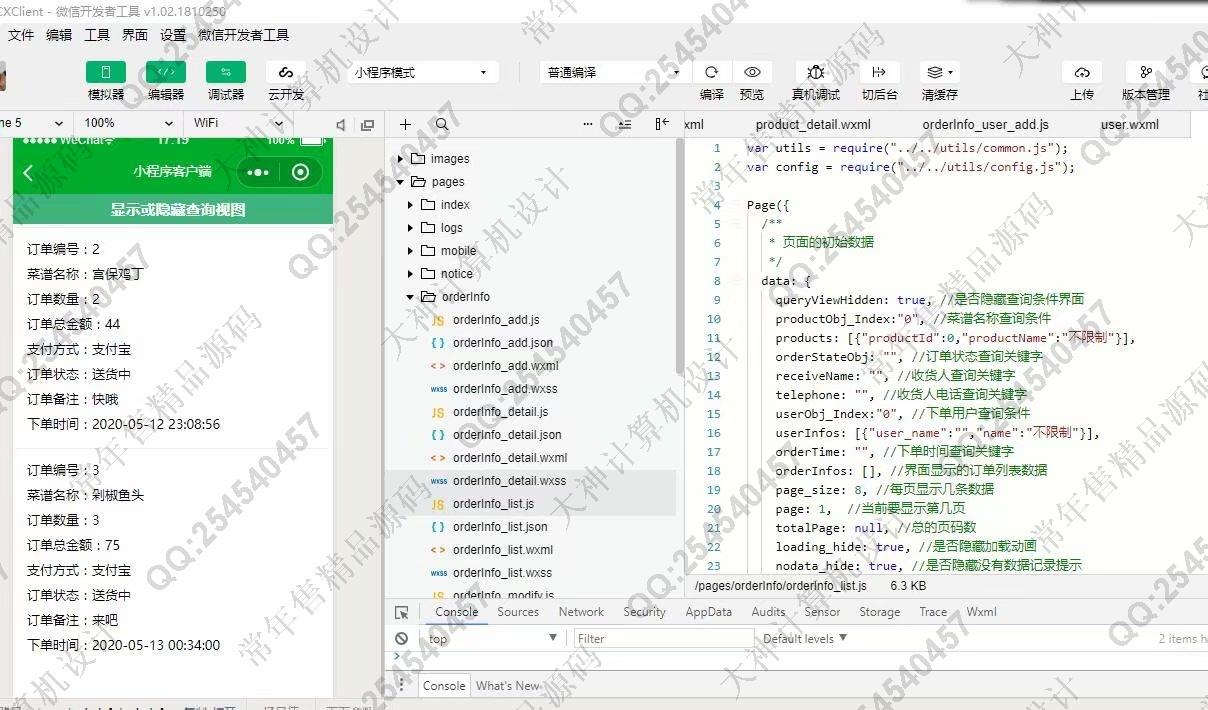Screen dimensions: 1208x710
Task: Open the 界面 menu
Action: (x=135, y=35)
